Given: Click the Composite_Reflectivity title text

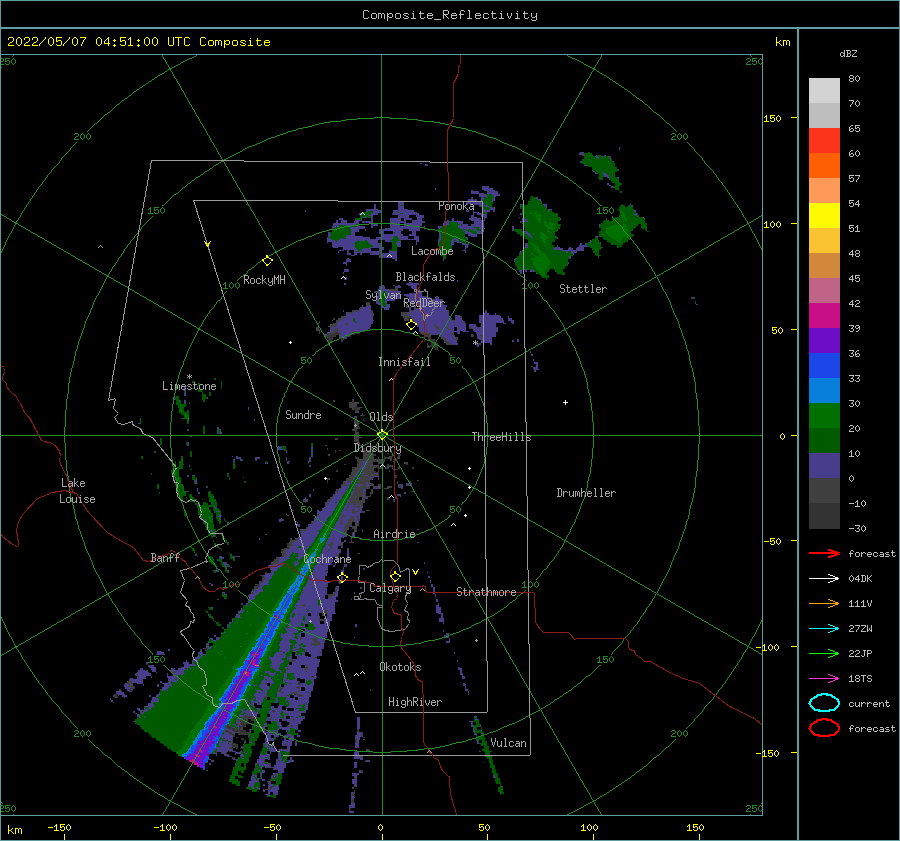Looking at the screenshot, I should coord(450,15).
